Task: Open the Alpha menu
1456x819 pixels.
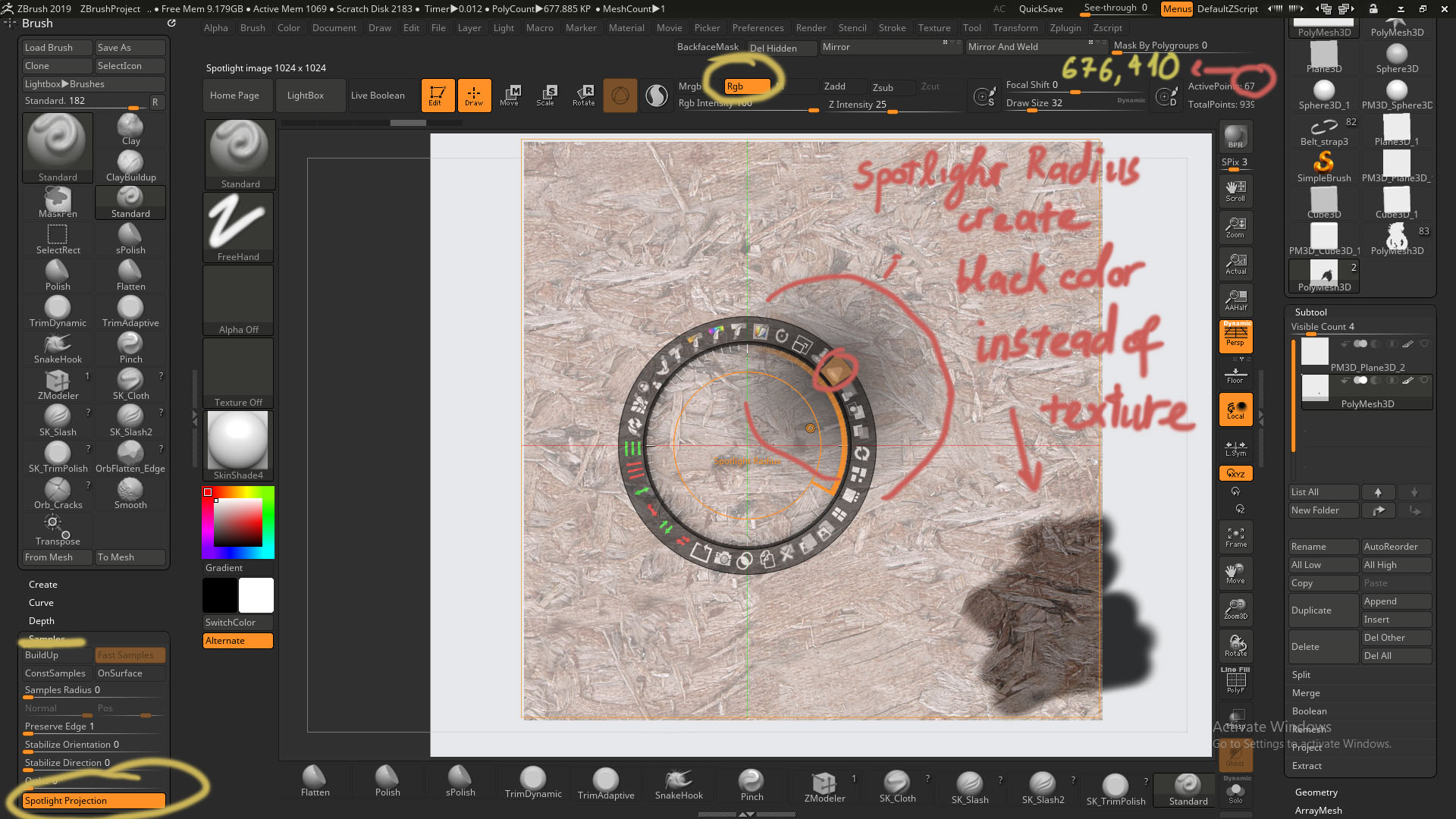Action: tap(216, 28)
